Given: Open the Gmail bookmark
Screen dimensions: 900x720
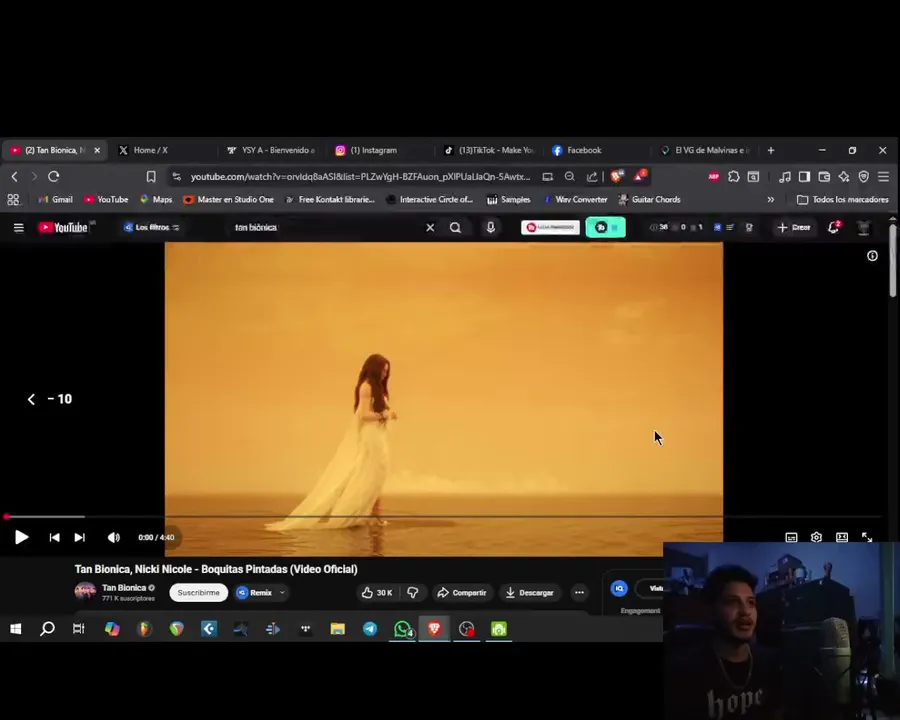Looking at the screenshot, I should click(56, 200).
